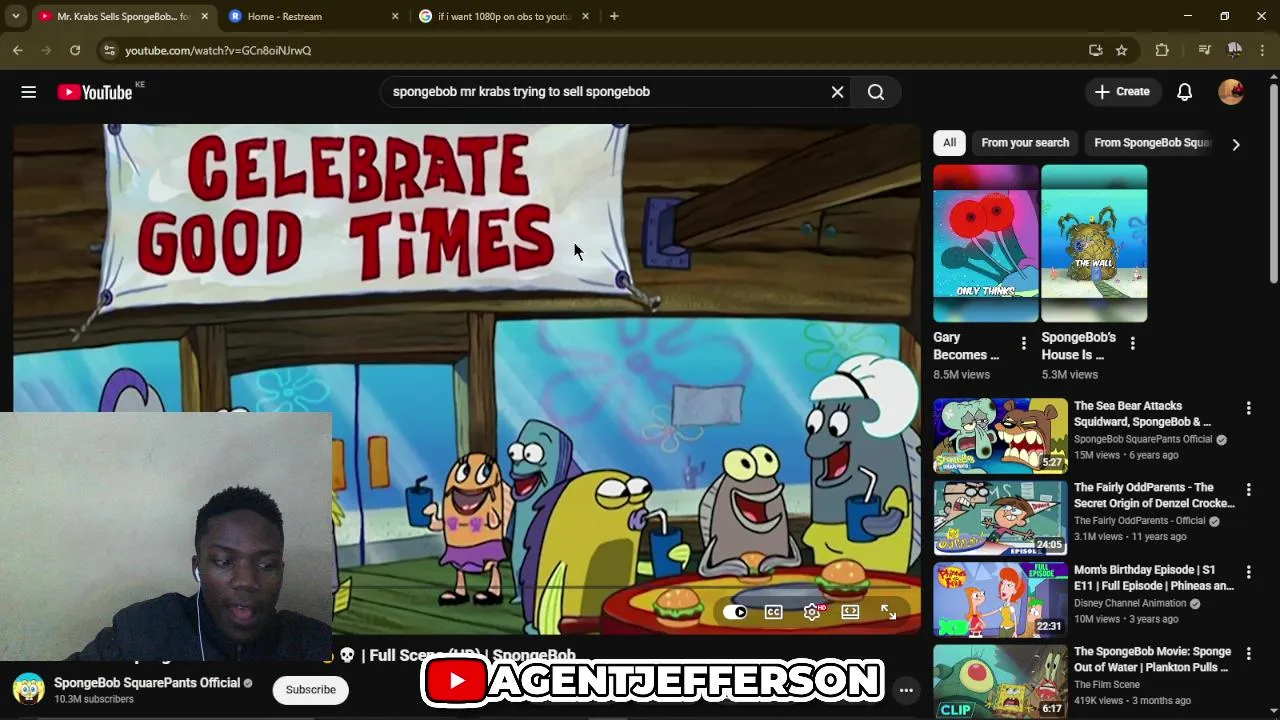Close the Mr. Krabs Sells SpongeBob tab
Screen dimensions: 1280x720
click(204, 16)
